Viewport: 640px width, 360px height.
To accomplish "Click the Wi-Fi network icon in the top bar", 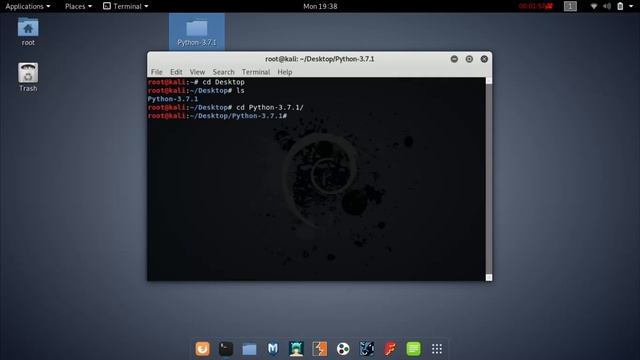I will tap(594, 6).
